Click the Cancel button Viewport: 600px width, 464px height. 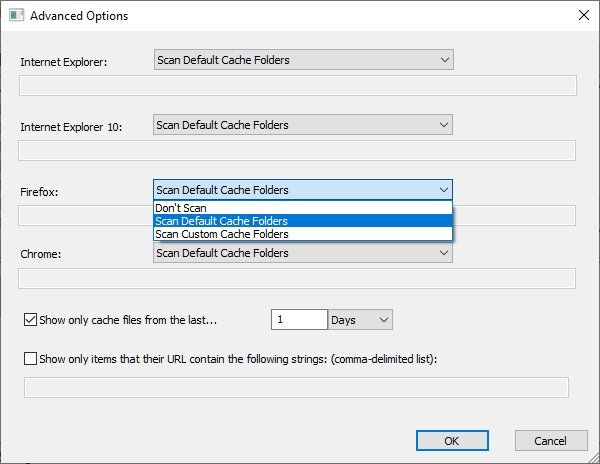pos(551,441)
